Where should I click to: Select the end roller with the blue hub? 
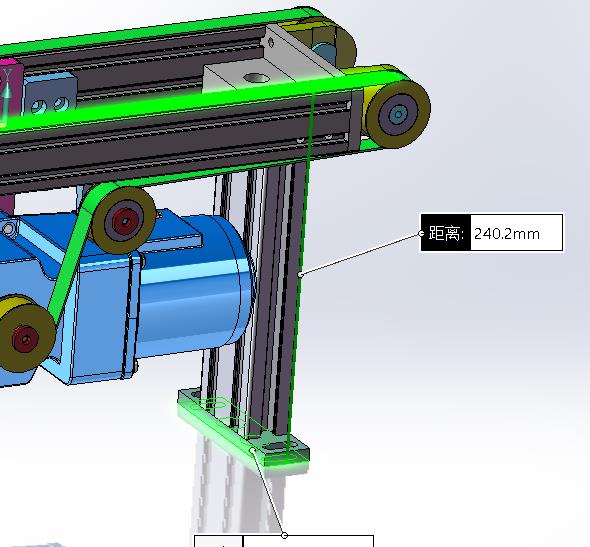point(398,114)
